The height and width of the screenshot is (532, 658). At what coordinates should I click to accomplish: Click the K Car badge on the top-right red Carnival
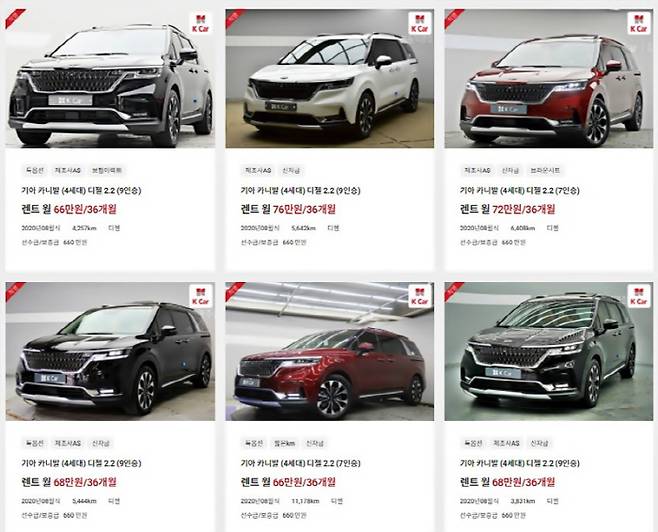click(x=639, y=23)
